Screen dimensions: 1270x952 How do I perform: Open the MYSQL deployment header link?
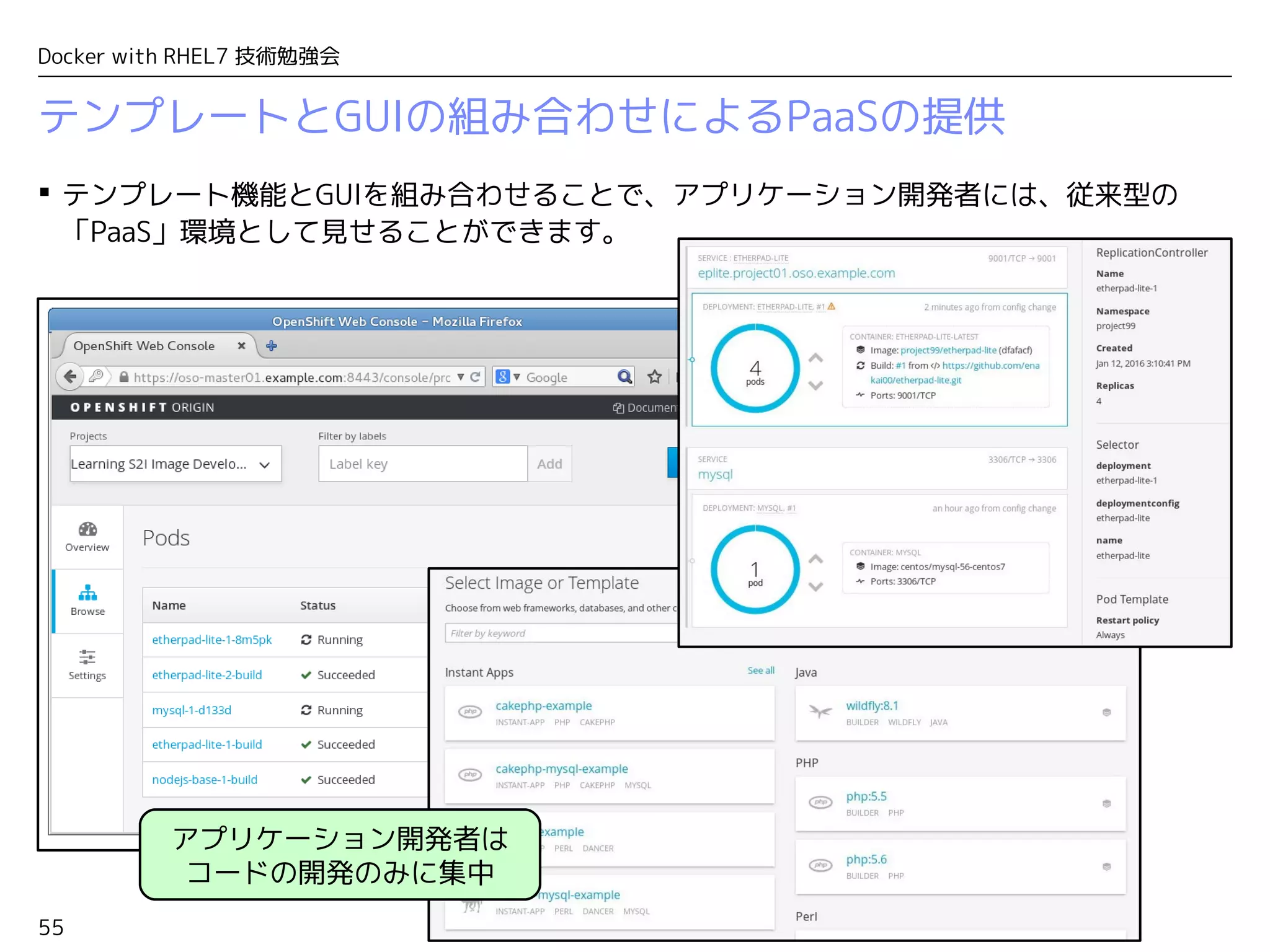click(x=771, y=508)
